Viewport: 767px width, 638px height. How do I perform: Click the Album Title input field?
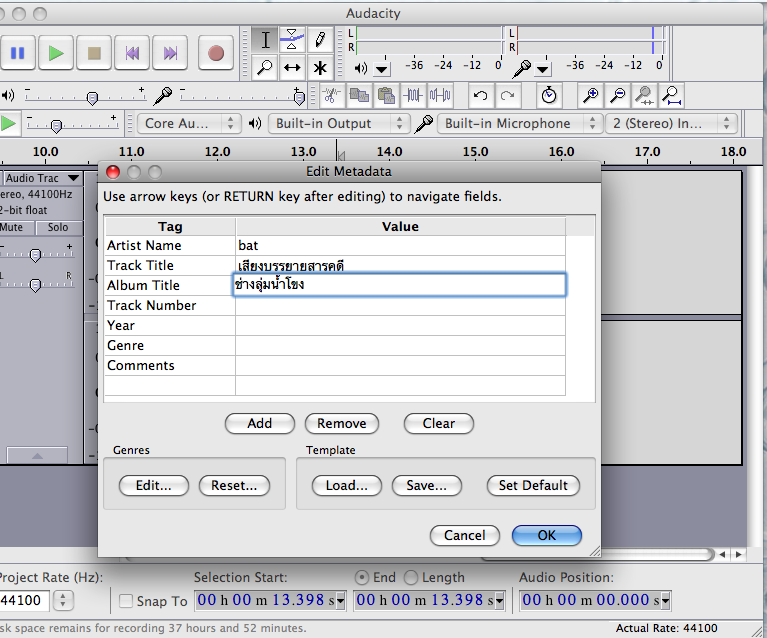399,285
